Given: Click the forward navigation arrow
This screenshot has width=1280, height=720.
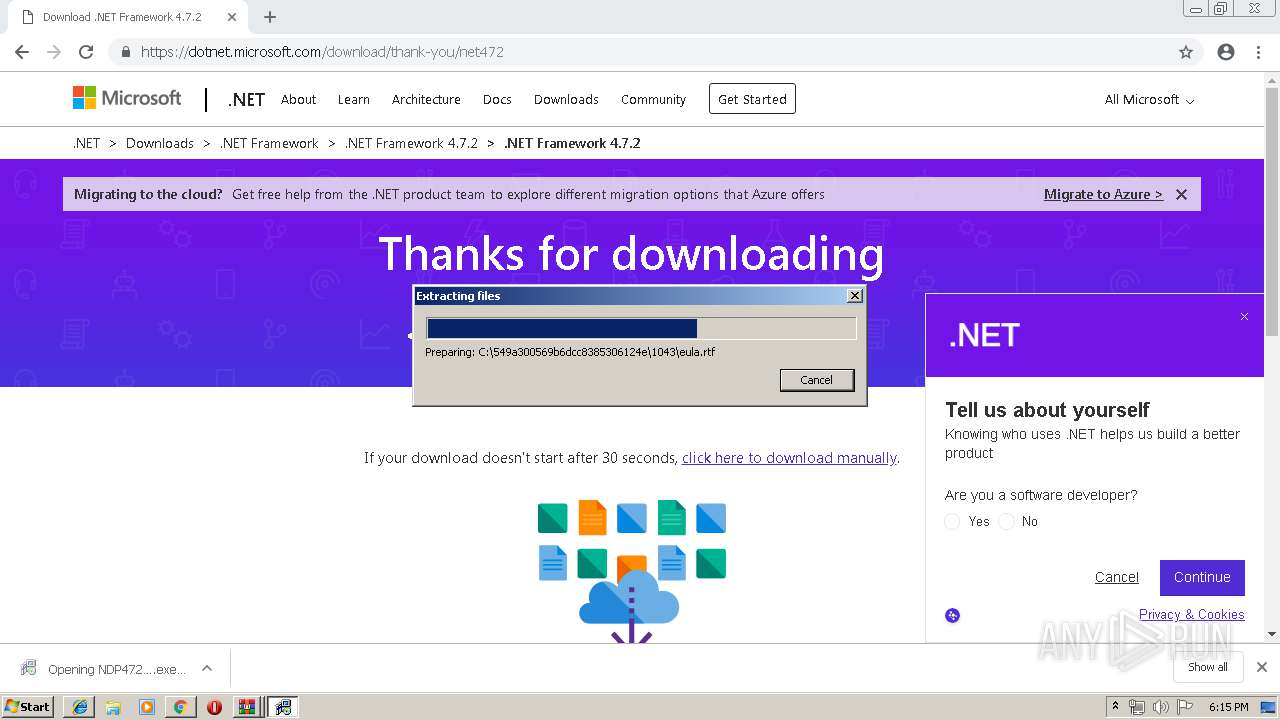Looking at the screenshot, I should click(54, 52).
